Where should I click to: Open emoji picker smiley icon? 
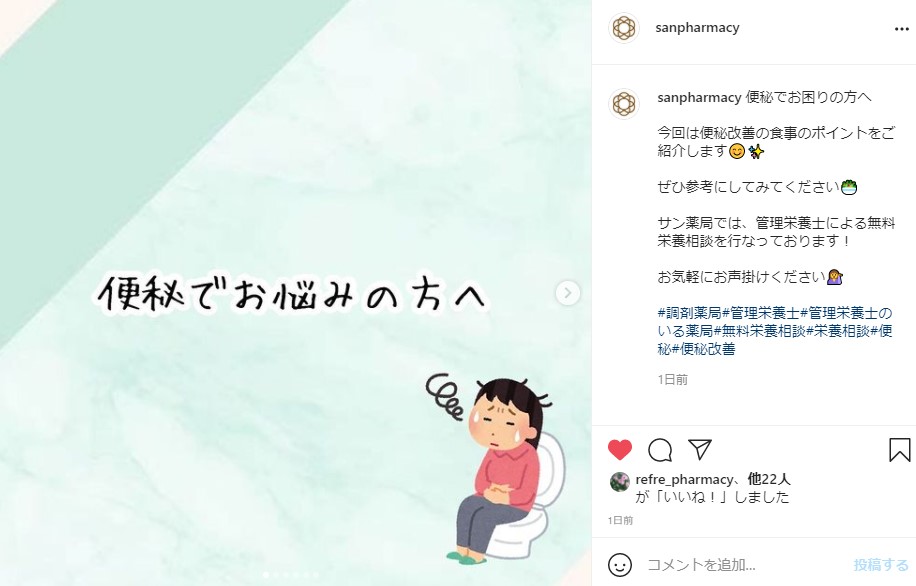point(620,565)
